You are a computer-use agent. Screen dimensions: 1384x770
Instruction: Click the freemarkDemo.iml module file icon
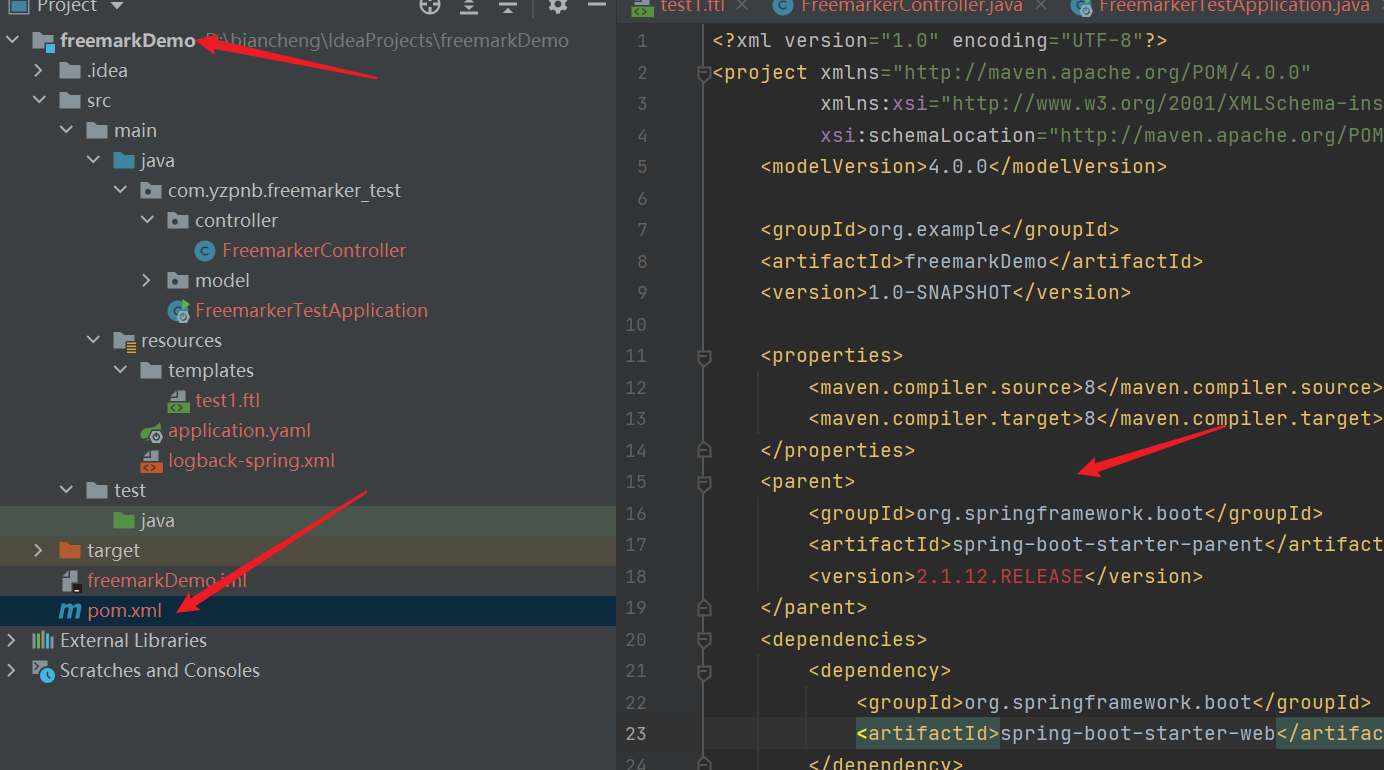pyautogui.click(x=71, y=581)
